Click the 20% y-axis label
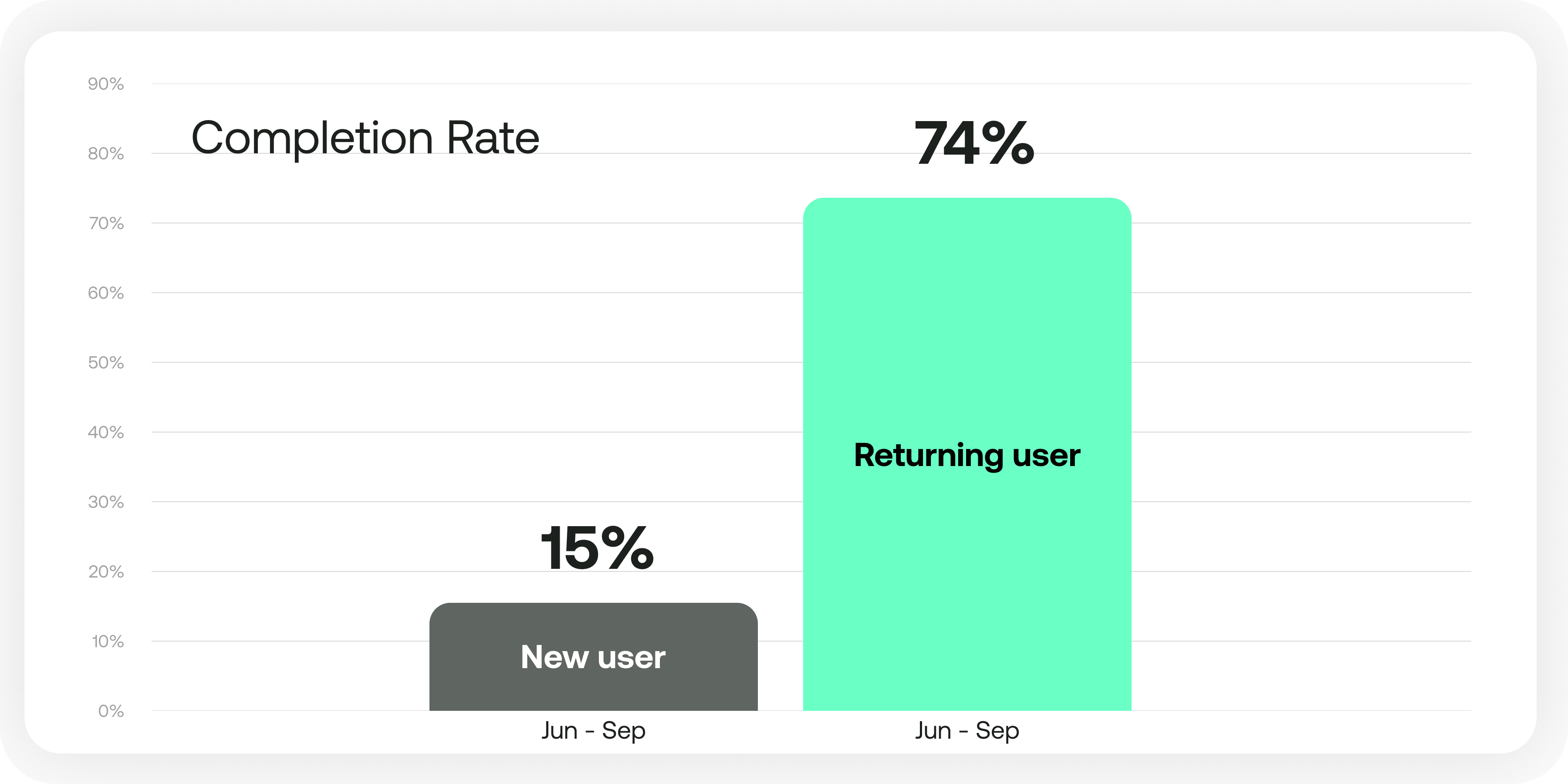Screen dimensions: 1568x784 (106, 572)
